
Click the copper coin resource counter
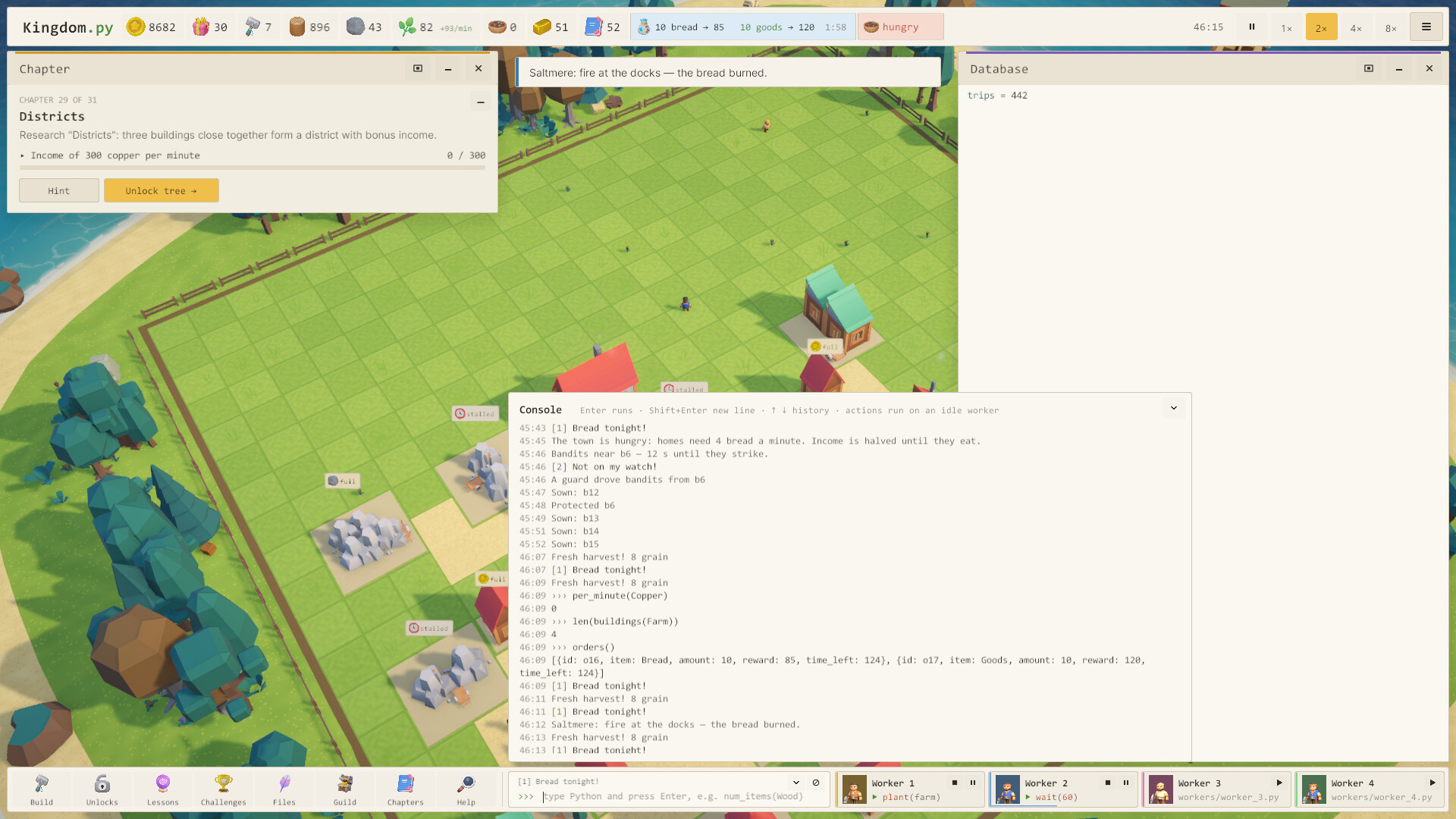(151, 27)
